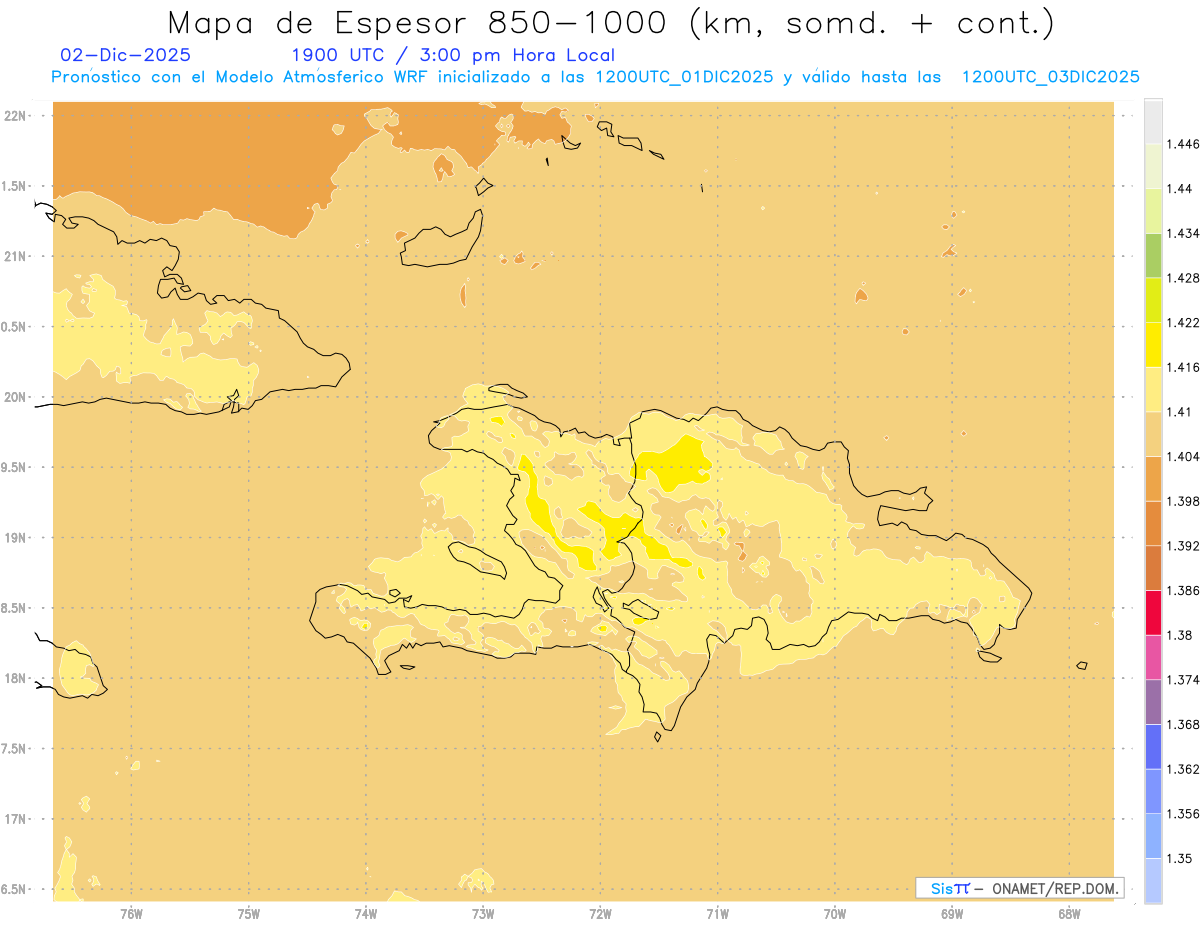Image resolution: width=1200 pixels, height=927 pixels.
Task: Click the red legend swatch between 1.38 and 1.386
Action: click(1153, 613)
